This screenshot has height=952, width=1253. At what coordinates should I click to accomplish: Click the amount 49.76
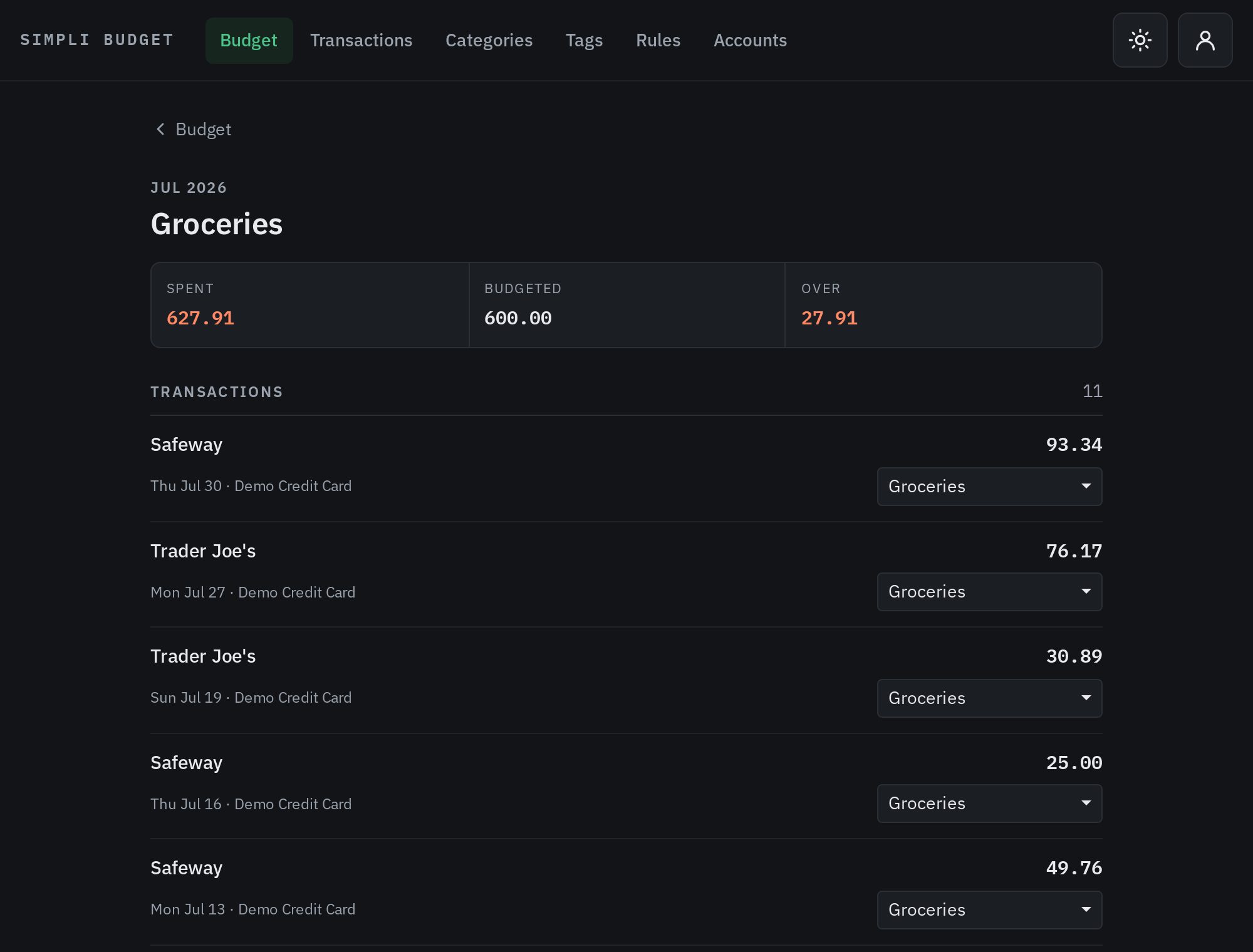point(1074,868)
